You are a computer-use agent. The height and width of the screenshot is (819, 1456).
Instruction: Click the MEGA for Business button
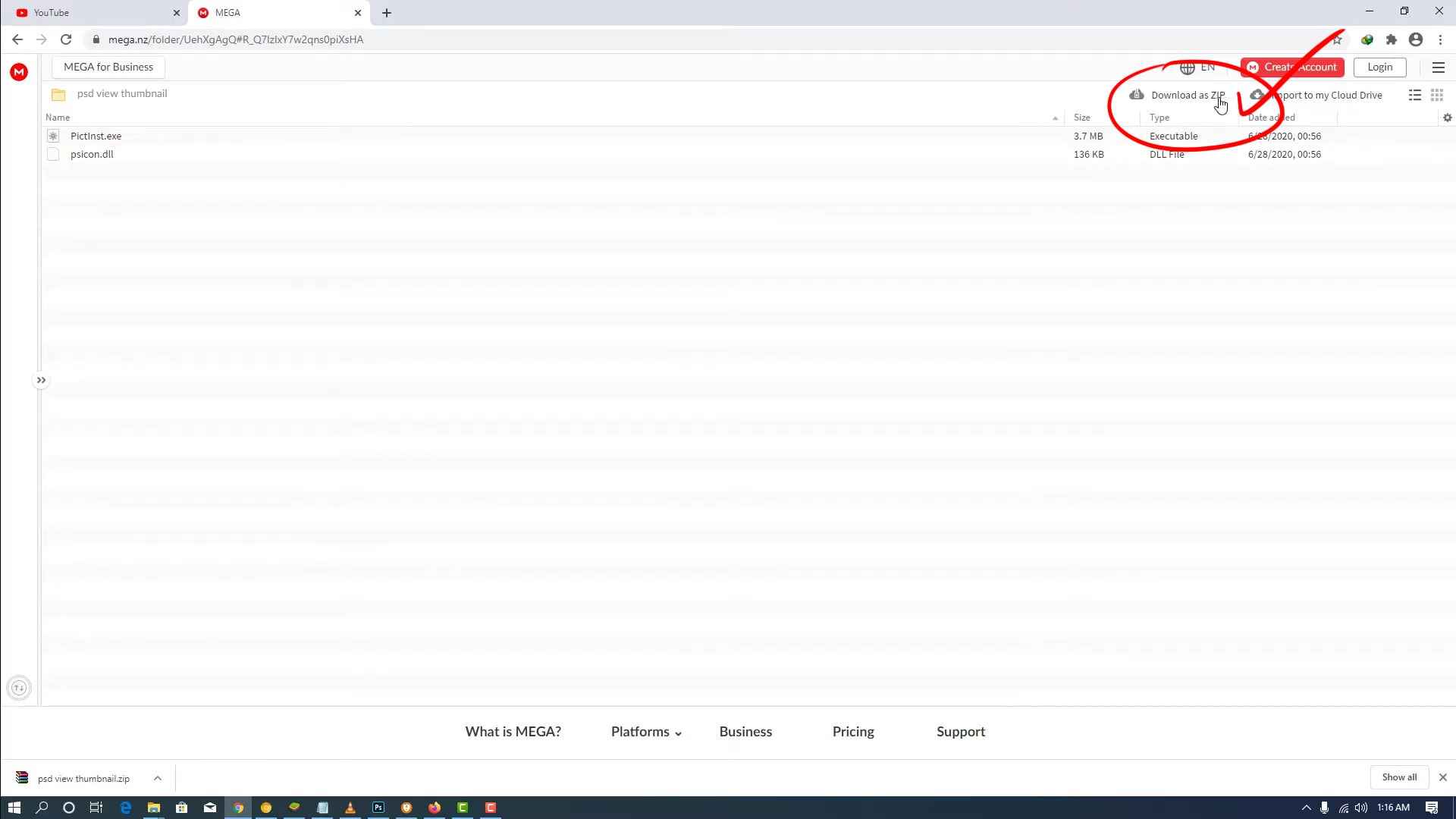[x=108, y=67]
